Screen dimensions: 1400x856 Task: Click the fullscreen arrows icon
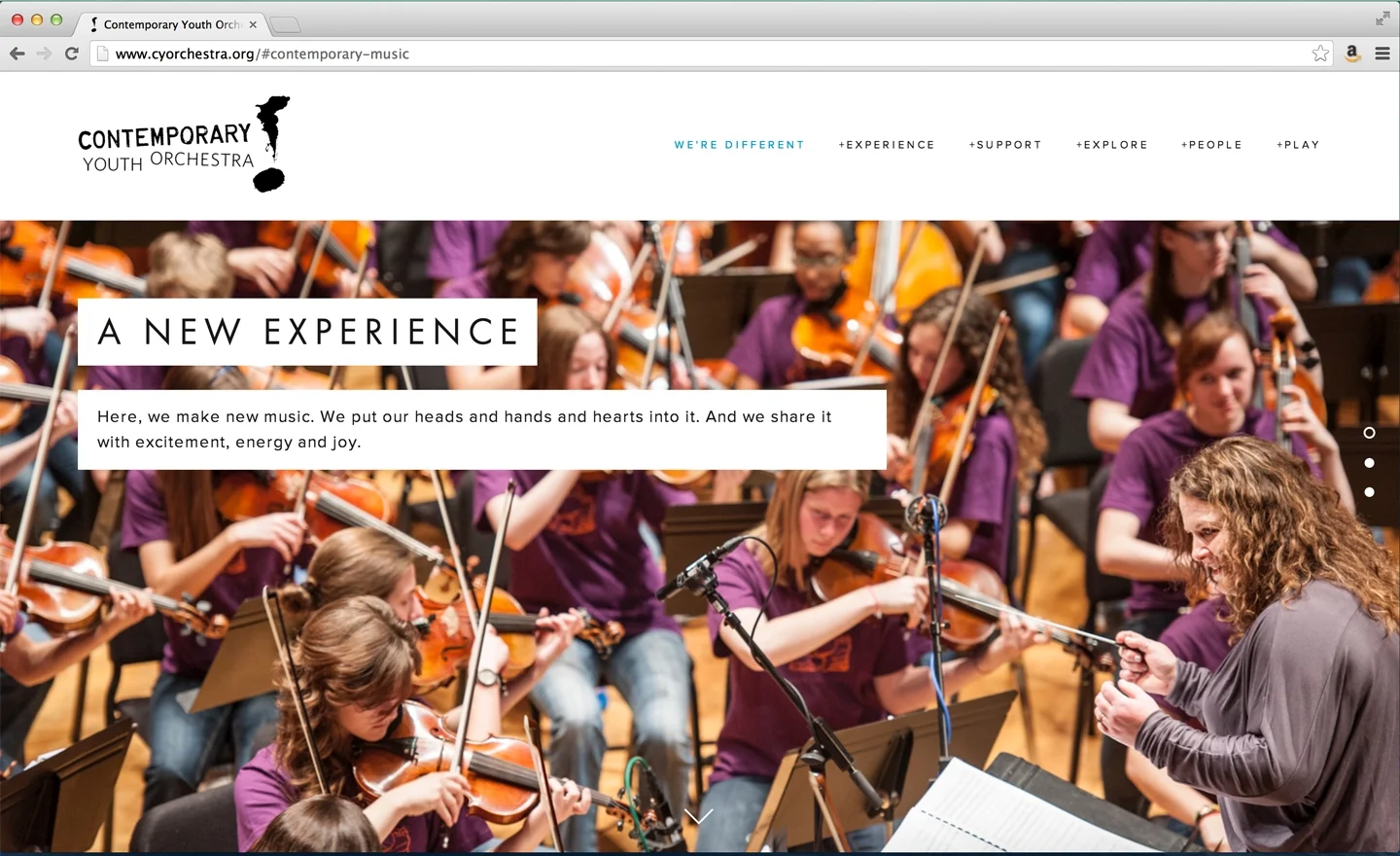pos(1382,18)
